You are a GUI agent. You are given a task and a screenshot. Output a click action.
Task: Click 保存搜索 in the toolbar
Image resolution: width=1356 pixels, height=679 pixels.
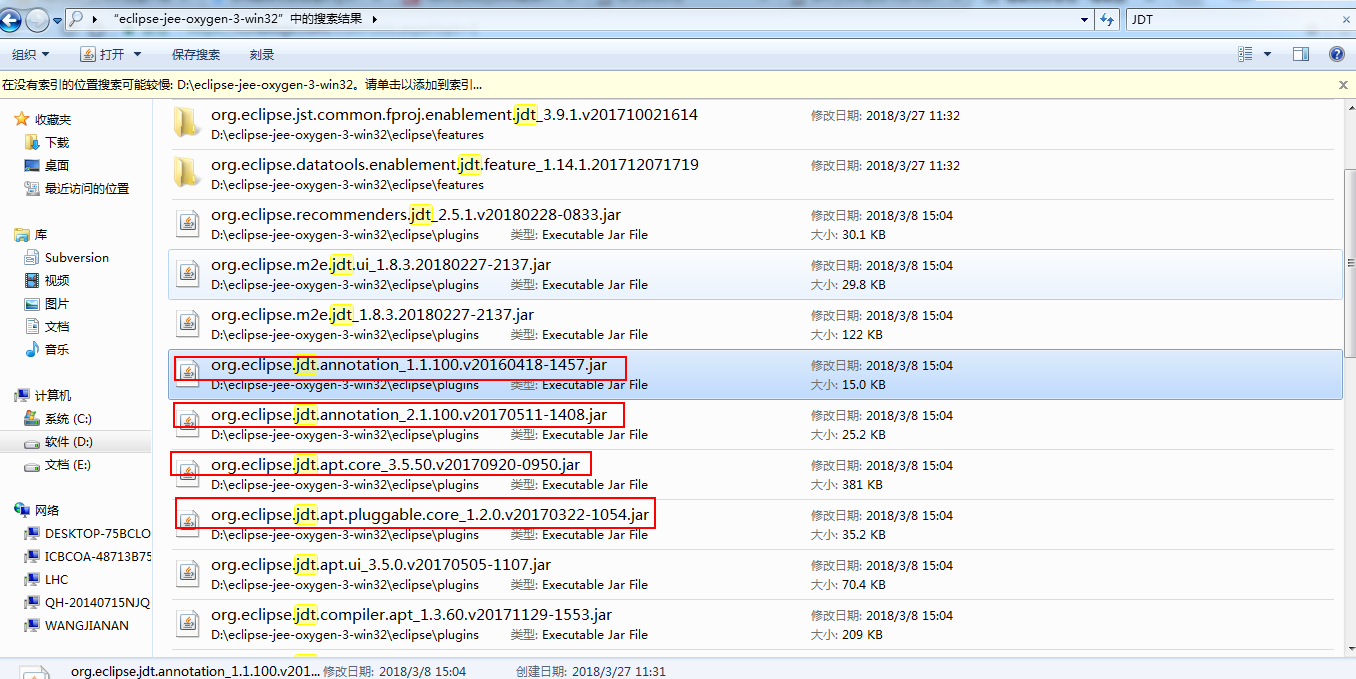coord(196,54)
